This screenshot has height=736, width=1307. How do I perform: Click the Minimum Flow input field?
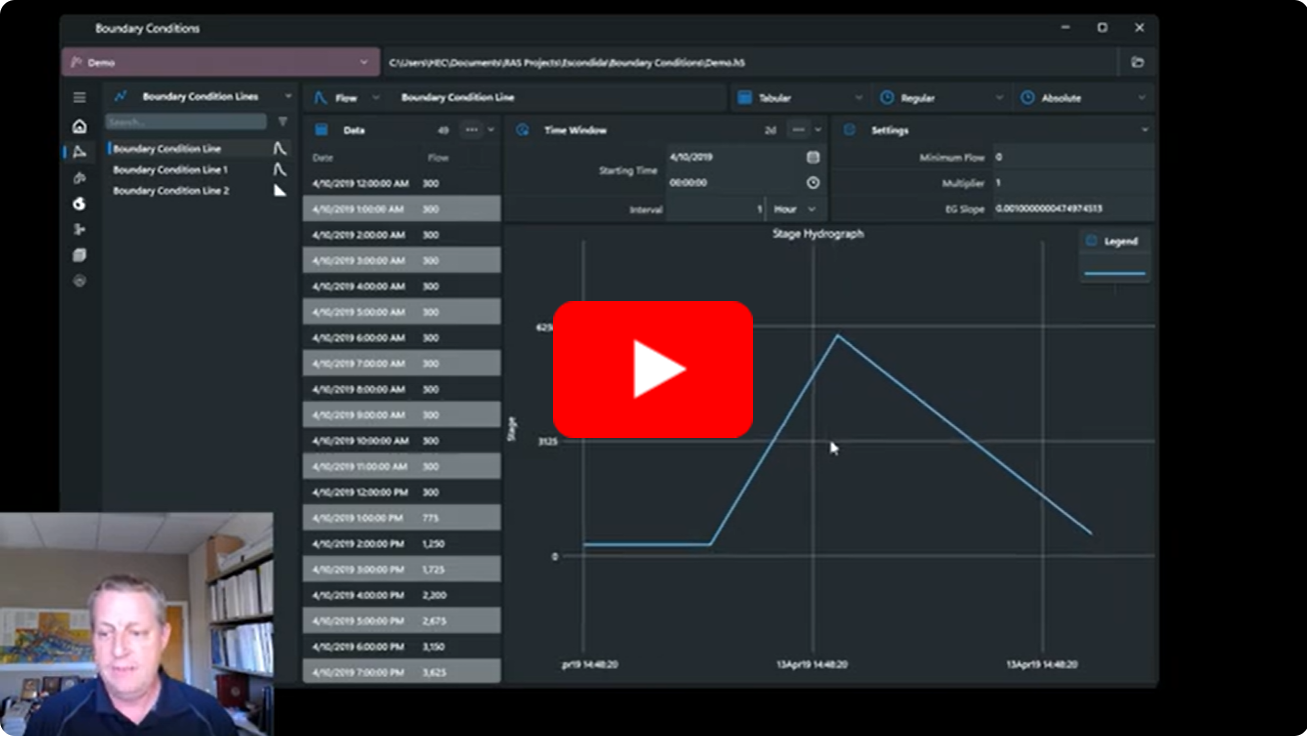tap(1072, 157)
